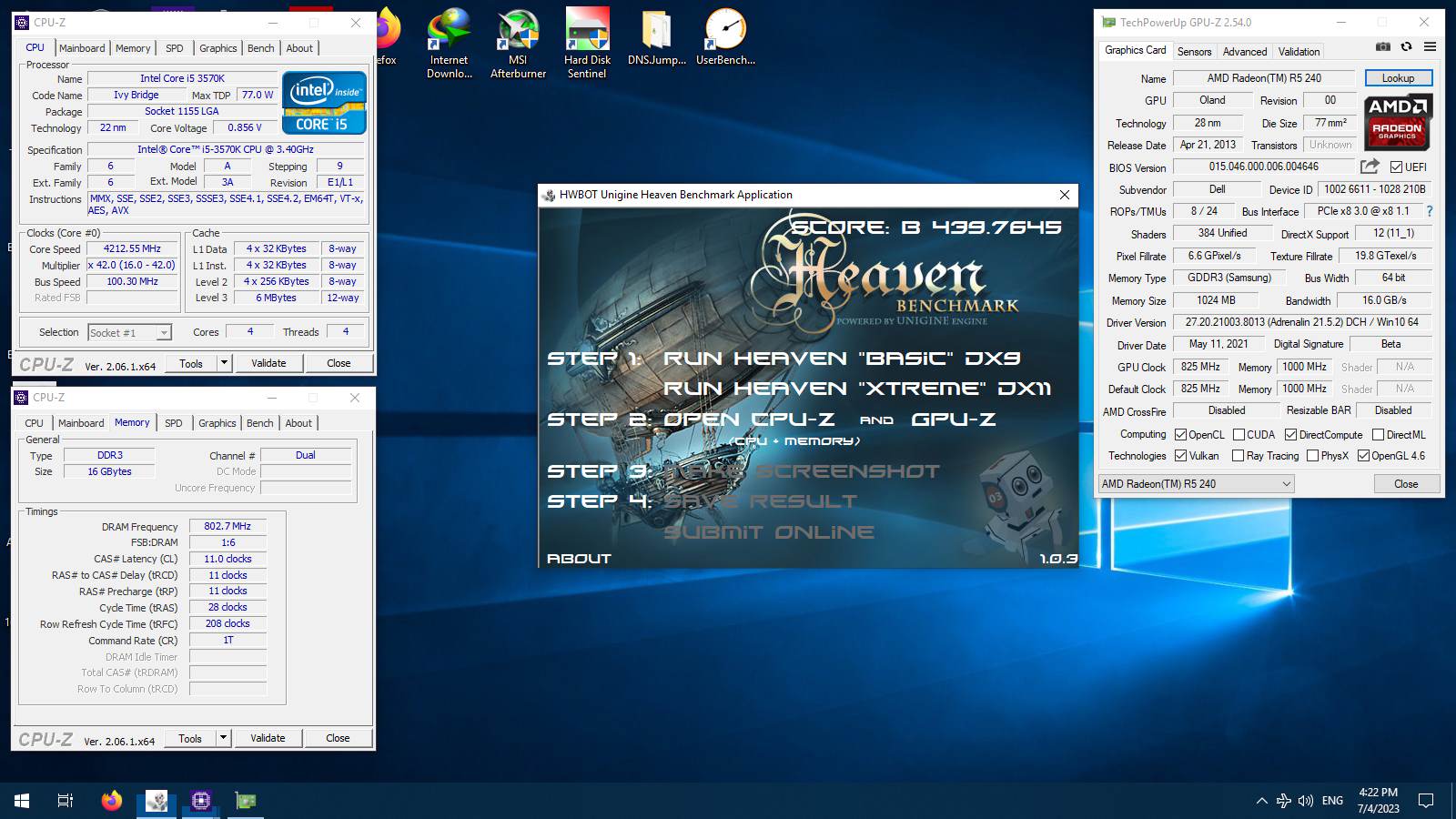Toggle the UEFI checkbox in GPU-Z
Screen dimensions: 1456x819
1396,167
